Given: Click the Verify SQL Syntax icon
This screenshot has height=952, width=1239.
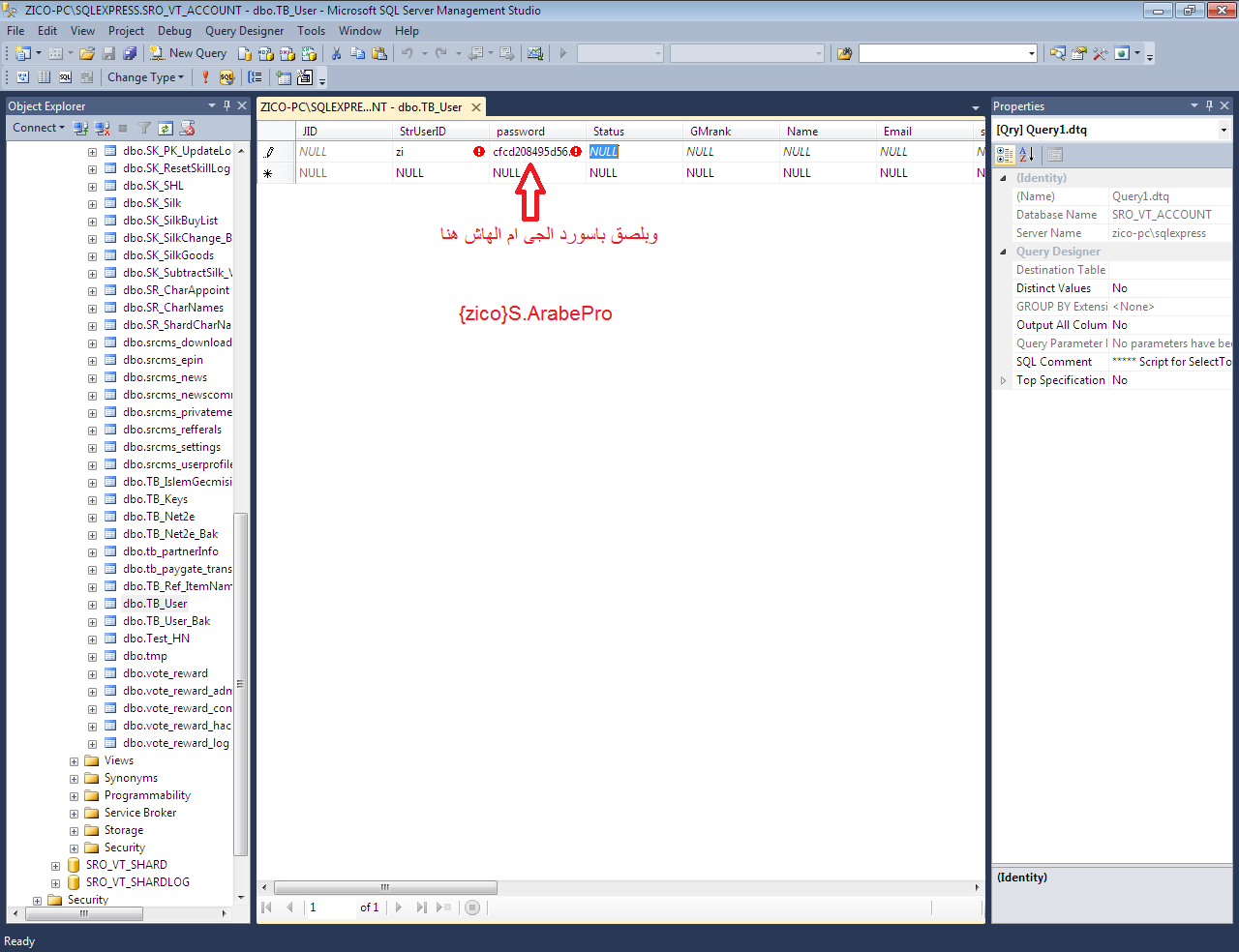Looking at the screenshot, I should [227, 77].
